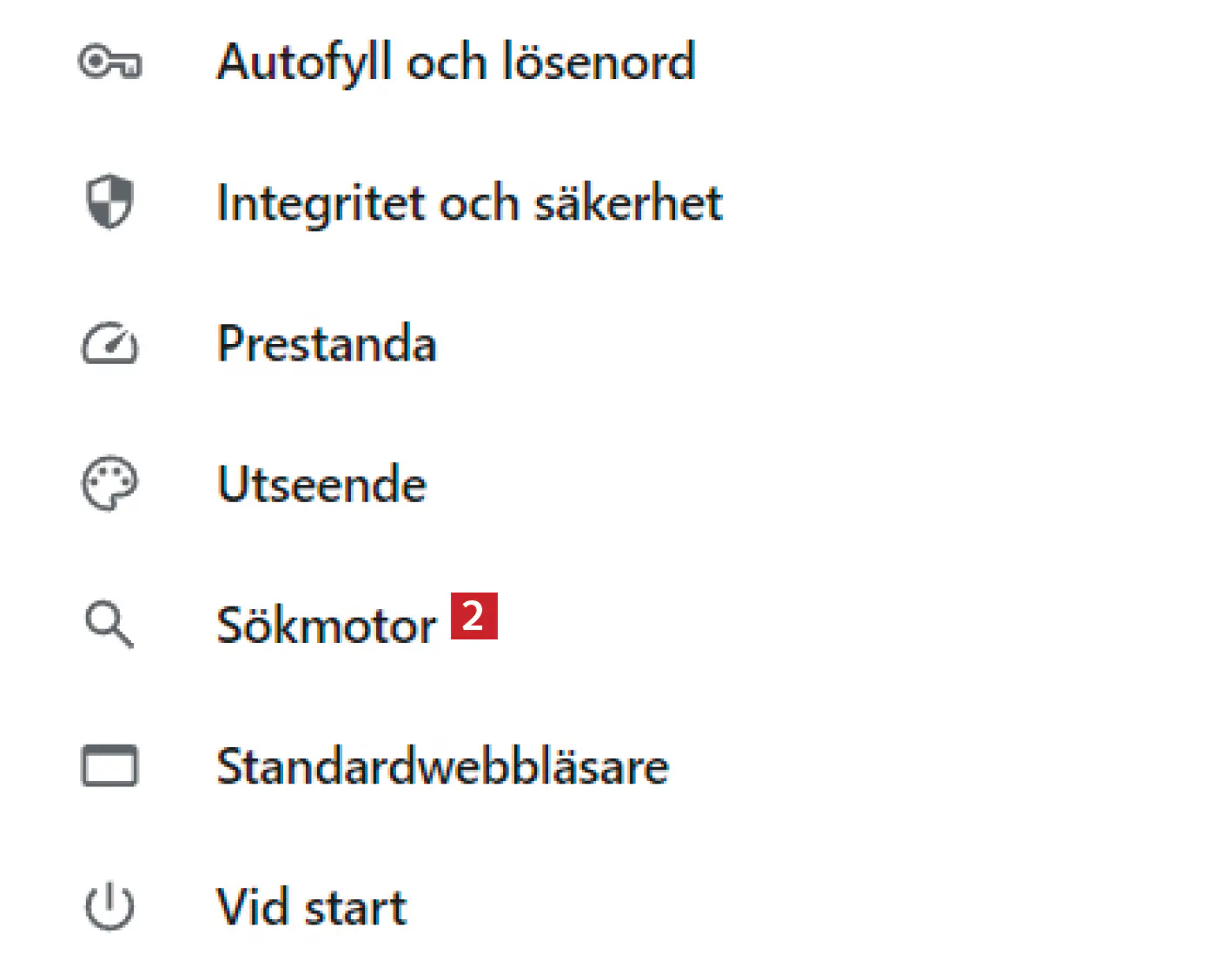The image size is (1218, 980).
Task: Go to Integritet och säkerhet settings
Action: (469, 203)
